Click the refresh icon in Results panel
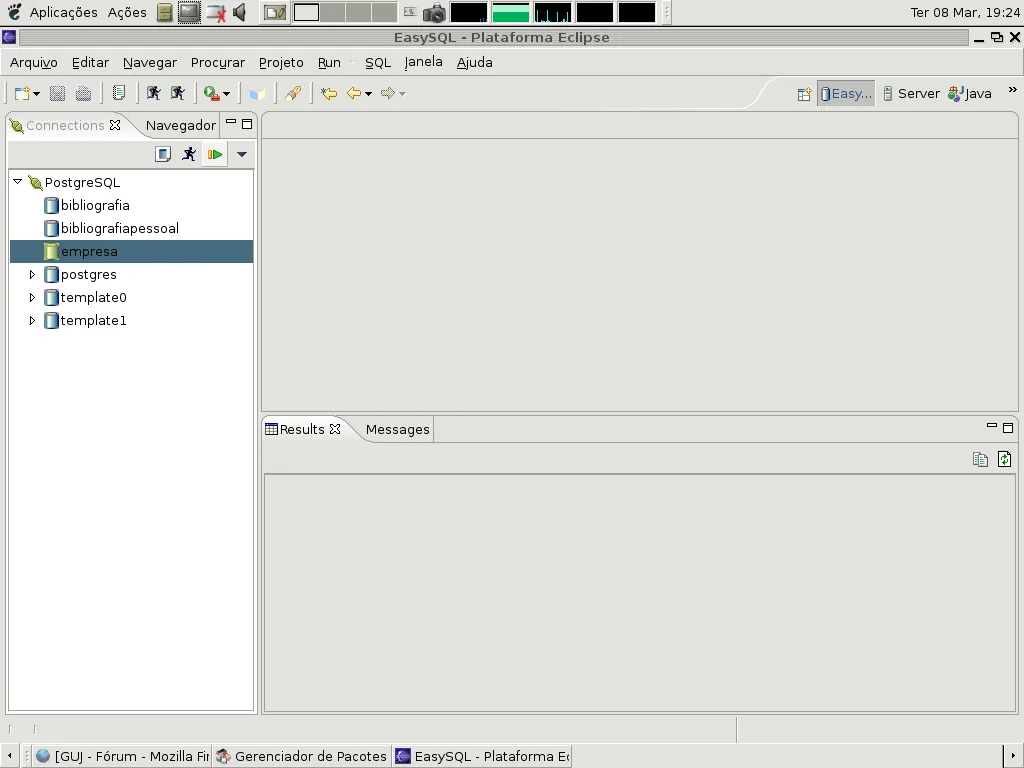 [1004, 459]
